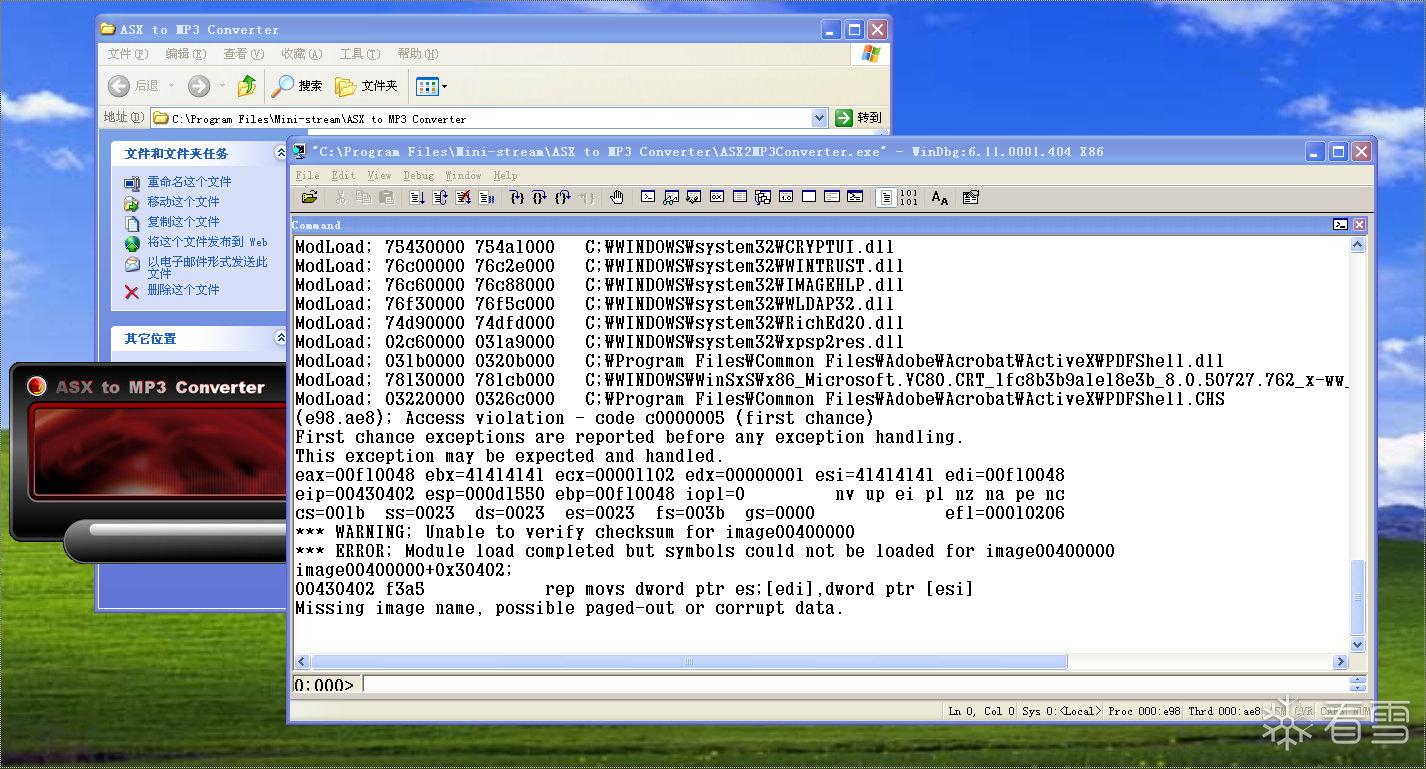Click the 重命名这个文件 link
The height and width of the screenshot is (769, 1426).
click(x=189, y=182)
